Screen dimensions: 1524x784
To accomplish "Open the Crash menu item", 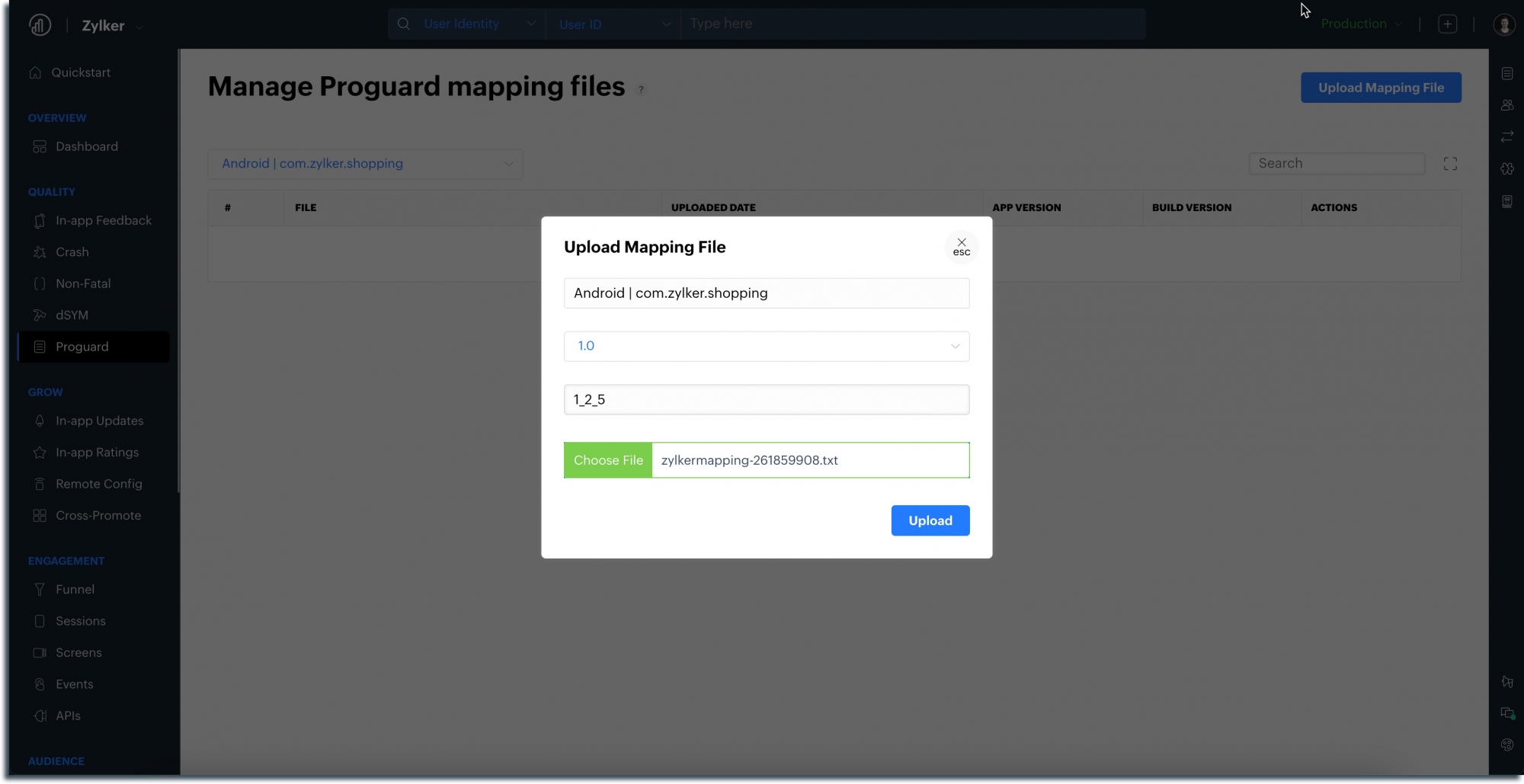I will [x=72, y=252].
